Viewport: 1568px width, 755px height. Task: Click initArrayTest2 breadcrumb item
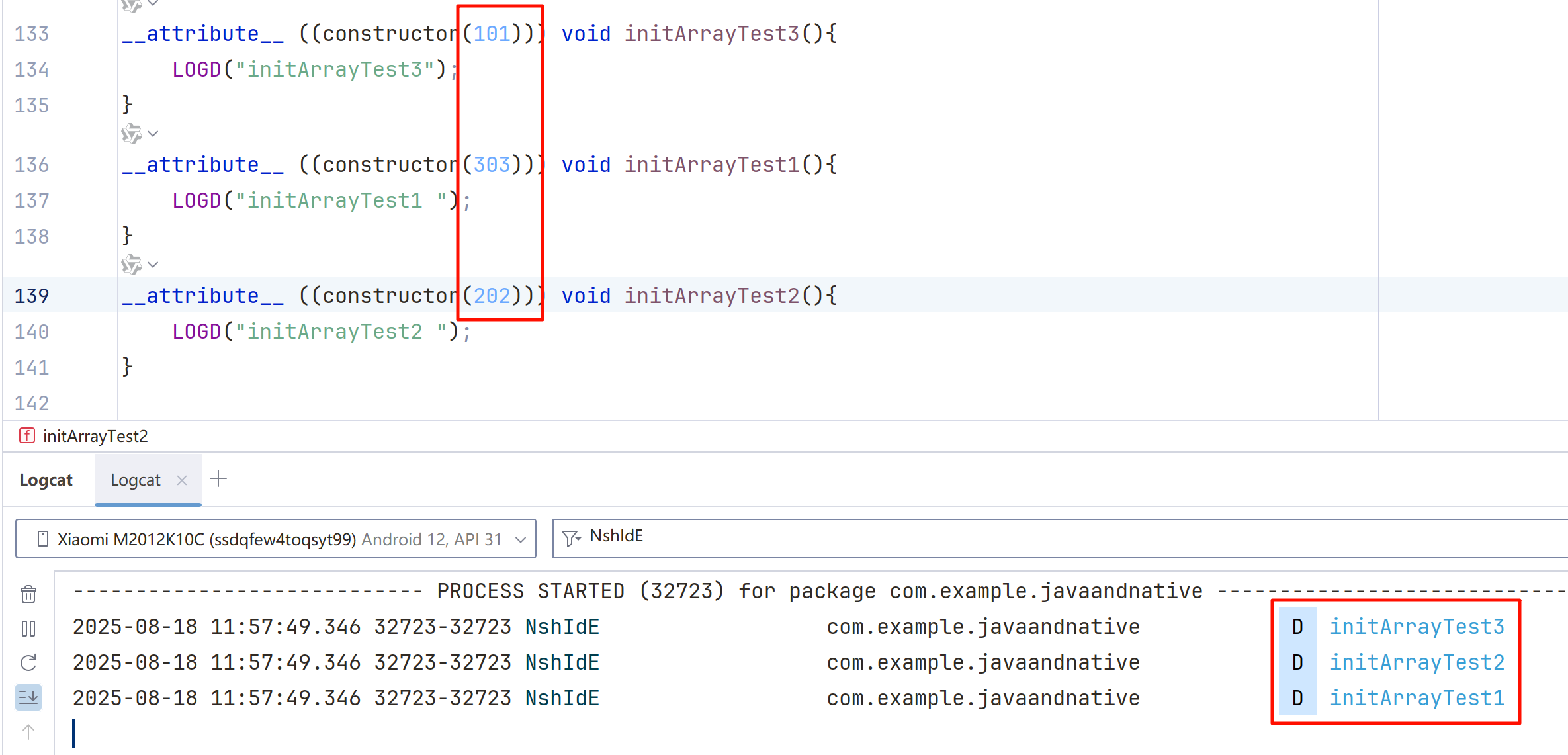coord(95,436)
